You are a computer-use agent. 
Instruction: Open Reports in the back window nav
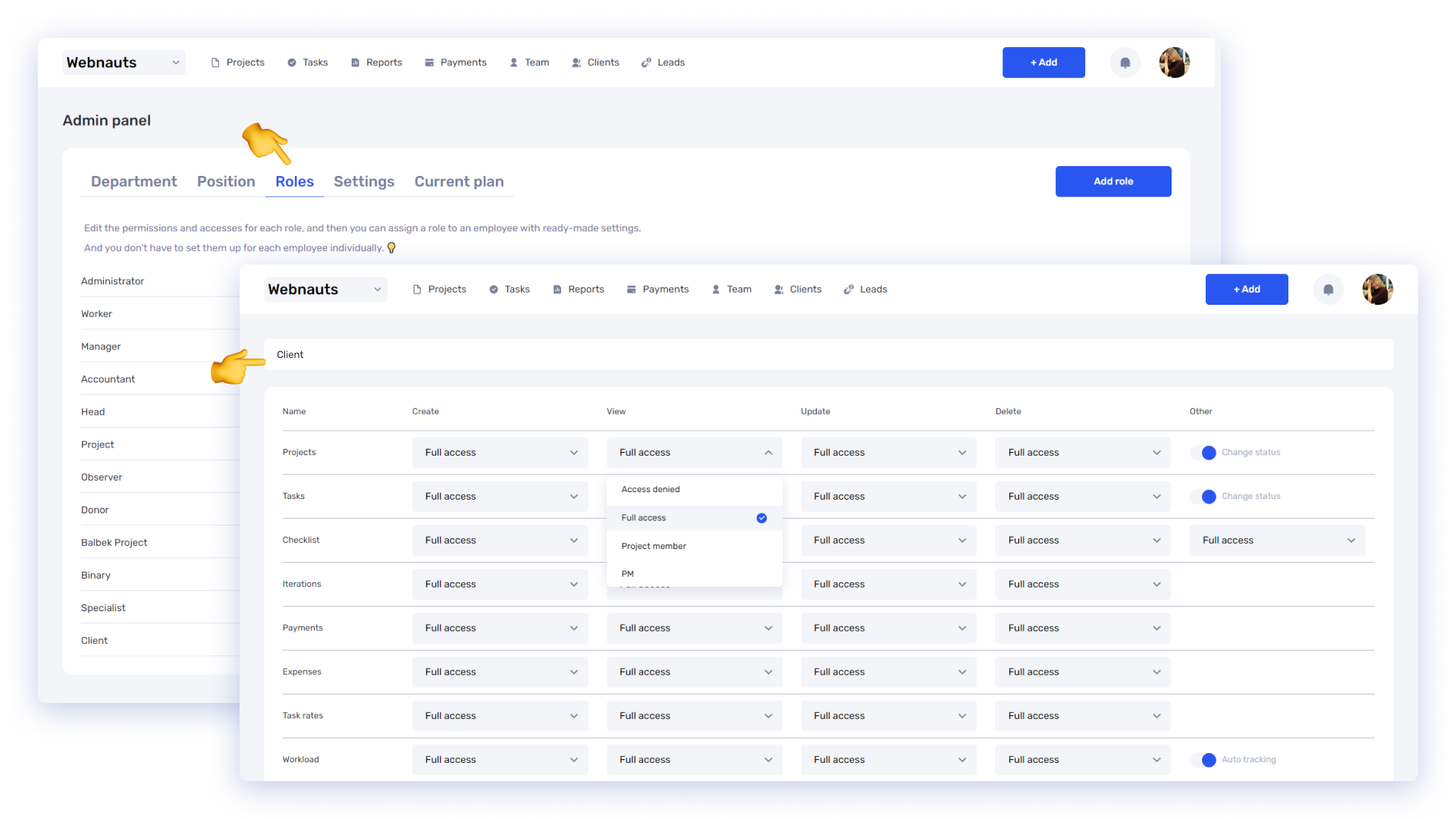coord(376,62)
